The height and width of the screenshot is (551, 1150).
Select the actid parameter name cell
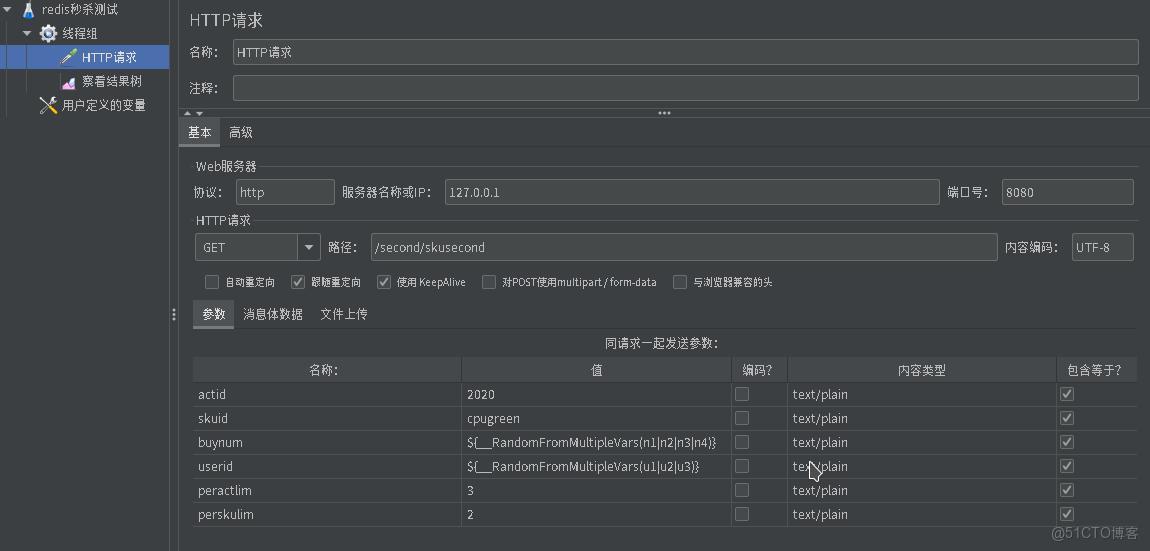327,395
